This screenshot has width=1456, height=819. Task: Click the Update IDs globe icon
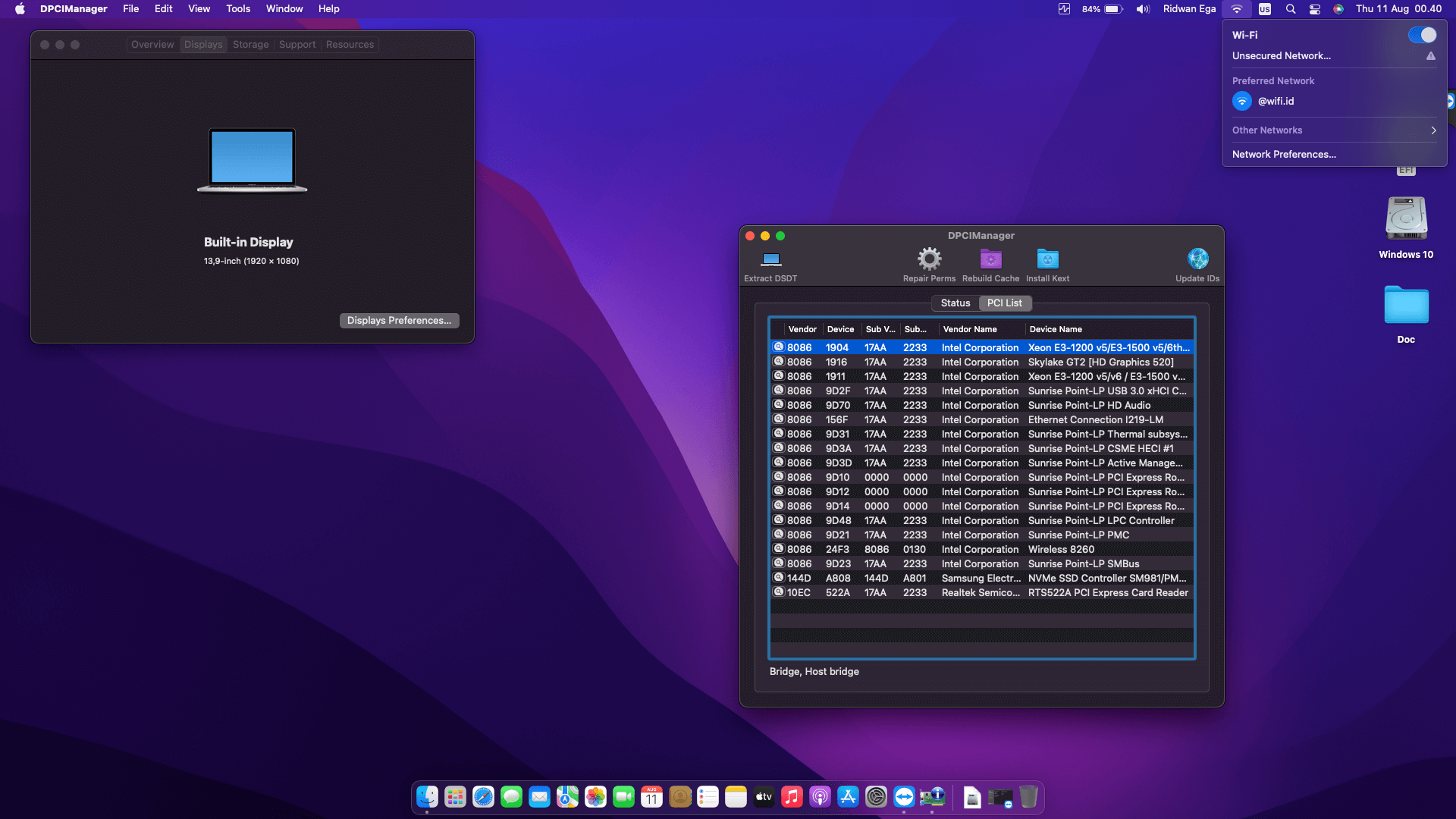(x=1197, y=259)
